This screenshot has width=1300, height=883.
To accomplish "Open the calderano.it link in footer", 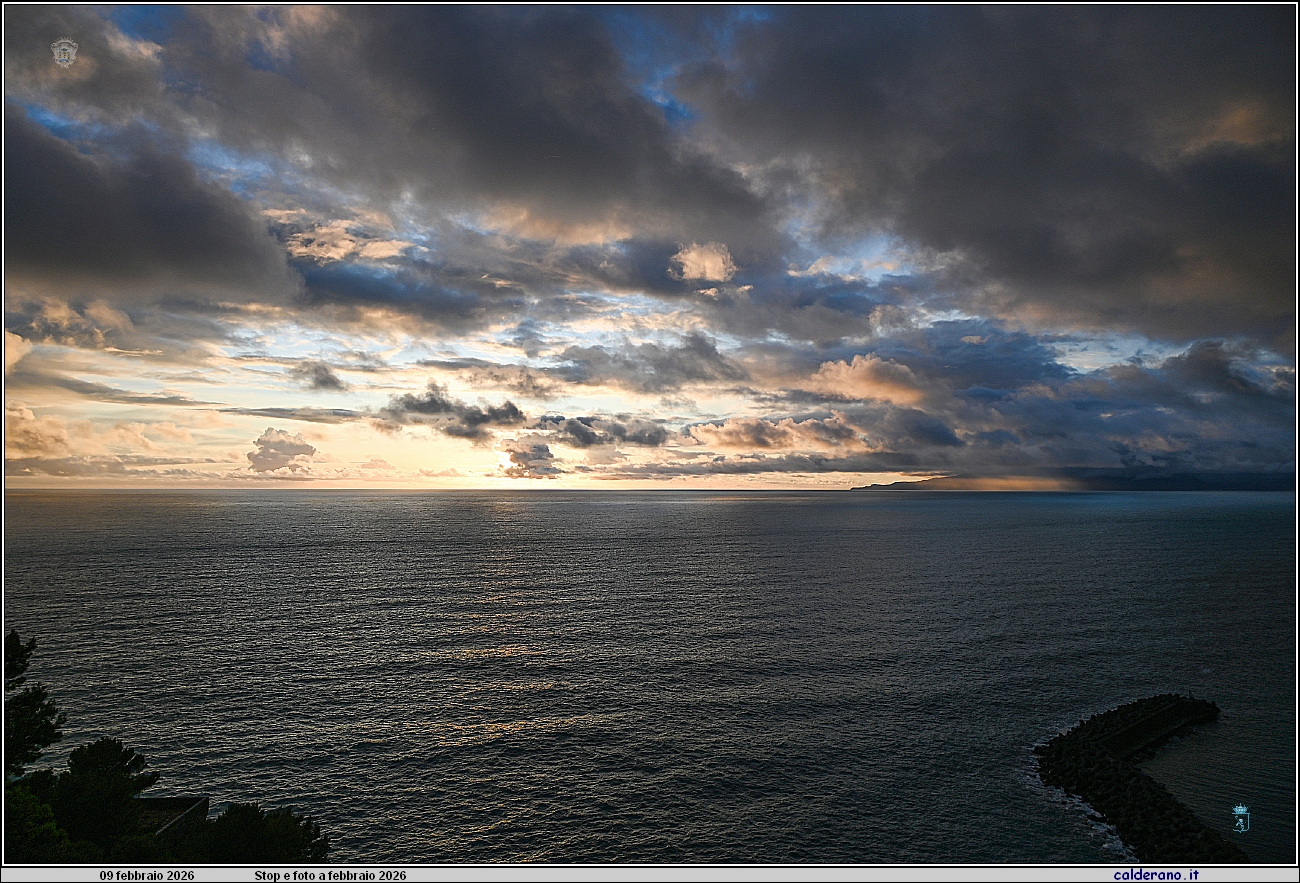I will (x=1155, y=875).
